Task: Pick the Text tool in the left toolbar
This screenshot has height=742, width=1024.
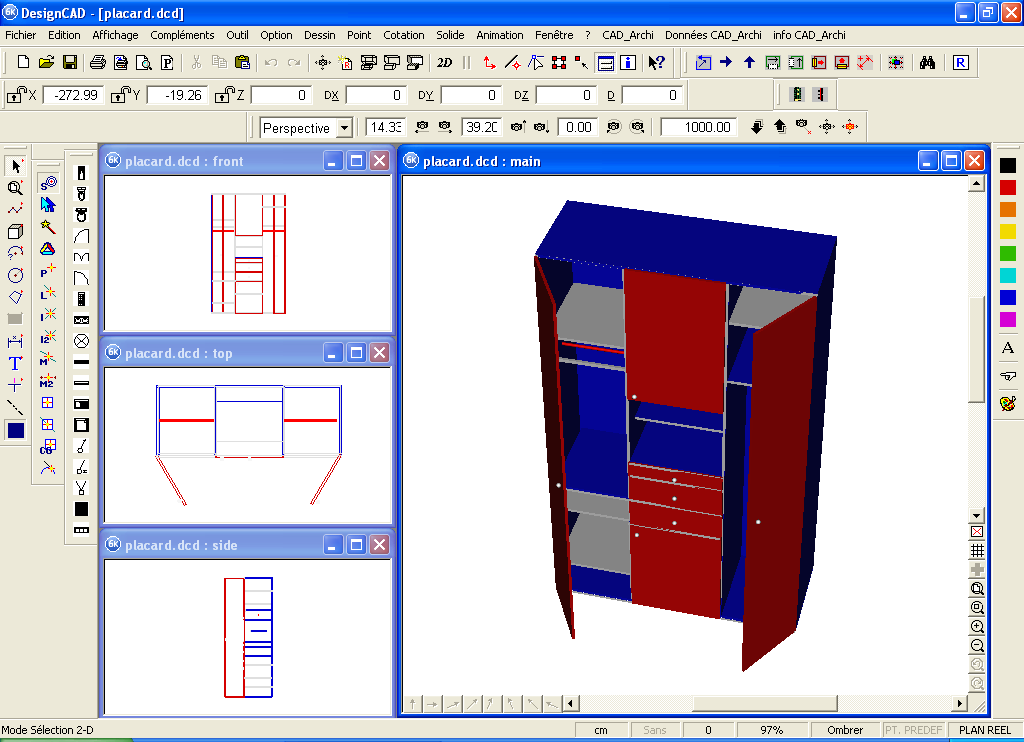Action: point(14,363)
